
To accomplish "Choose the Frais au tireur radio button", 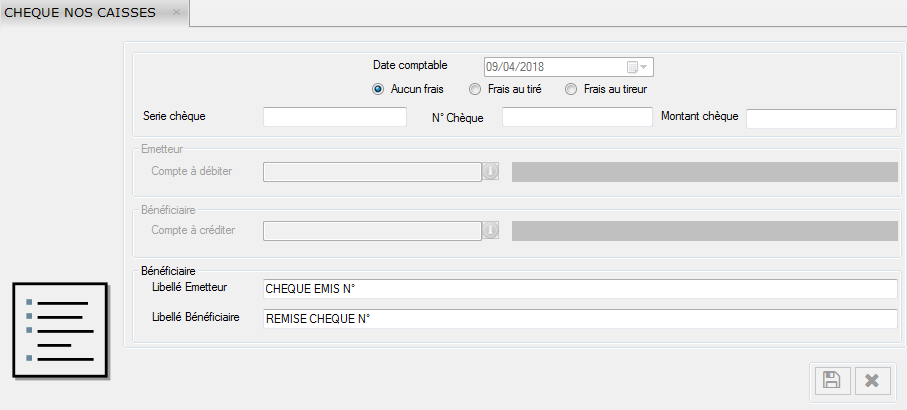I will 571,89.
